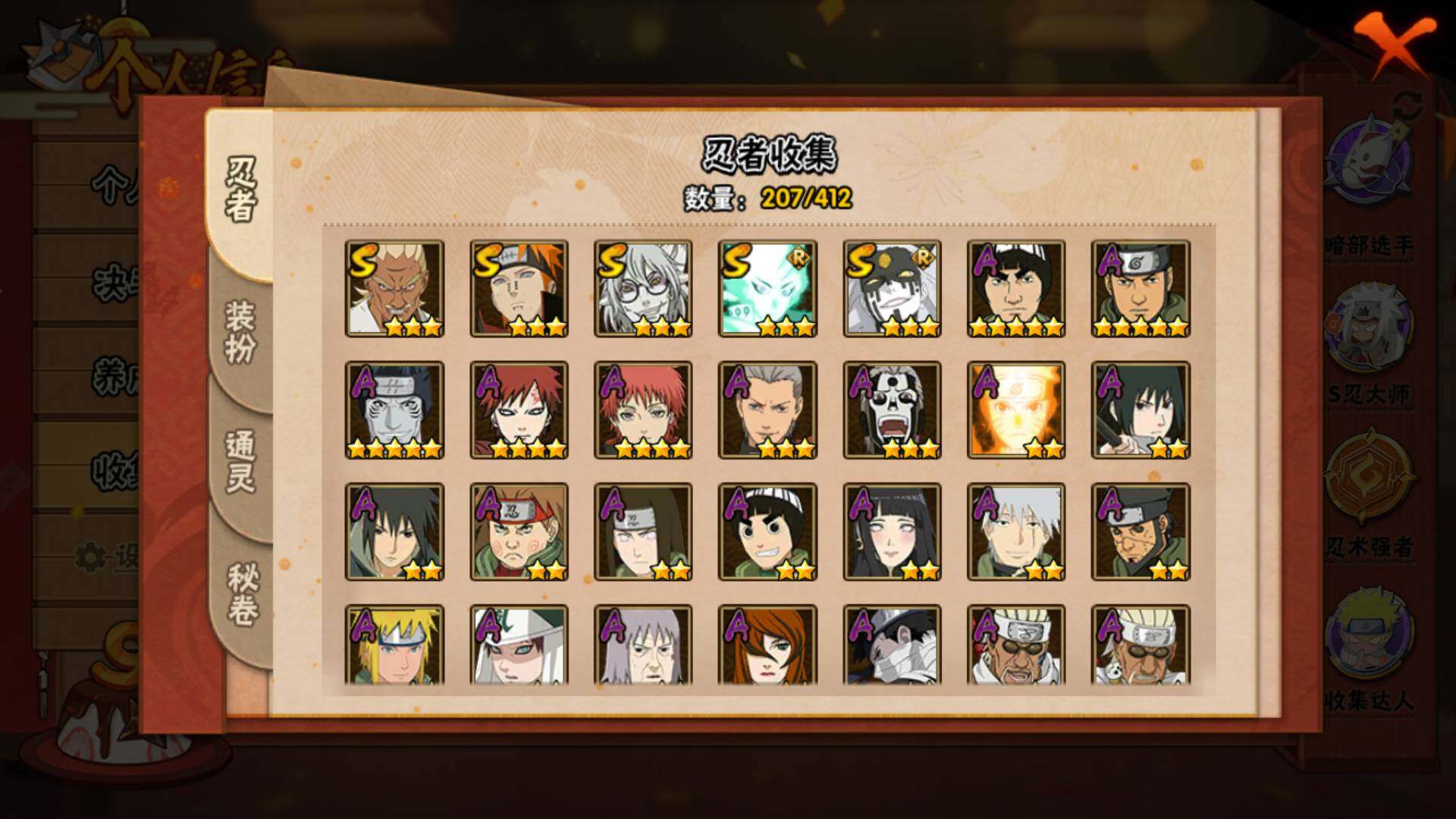The height and width of the screenshot is (819, 1456).
Task: Choose the blushing Hinata portrait
Action: click(x=892, y=532)
